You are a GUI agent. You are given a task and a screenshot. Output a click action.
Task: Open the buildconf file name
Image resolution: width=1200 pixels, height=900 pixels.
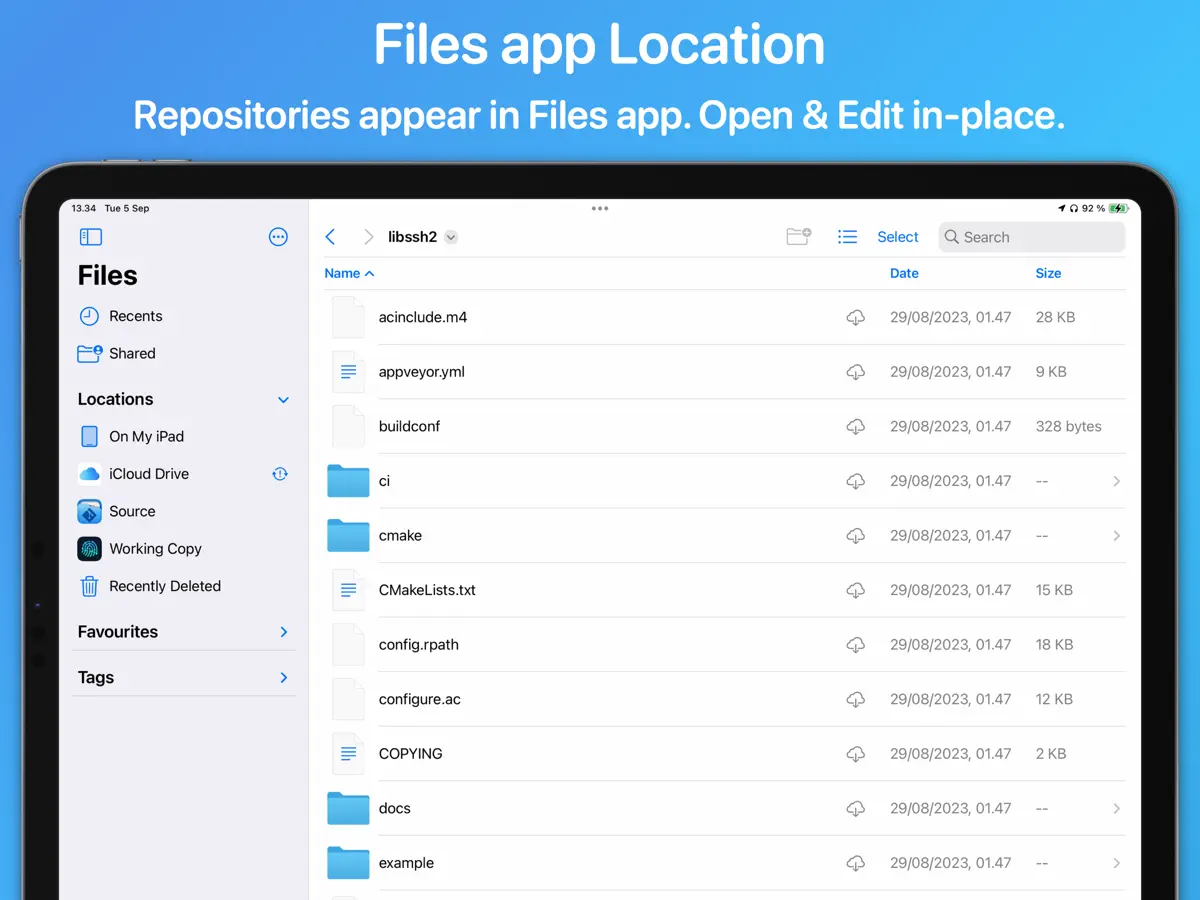(409, 426)
